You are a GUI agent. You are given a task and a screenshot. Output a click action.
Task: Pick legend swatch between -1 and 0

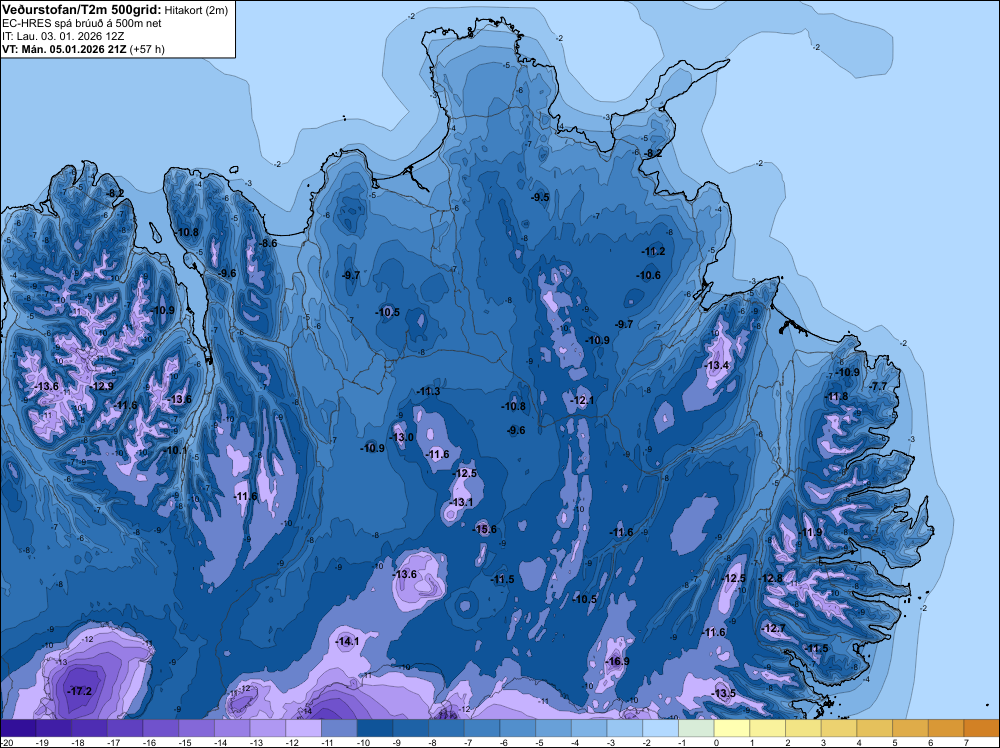696,728
